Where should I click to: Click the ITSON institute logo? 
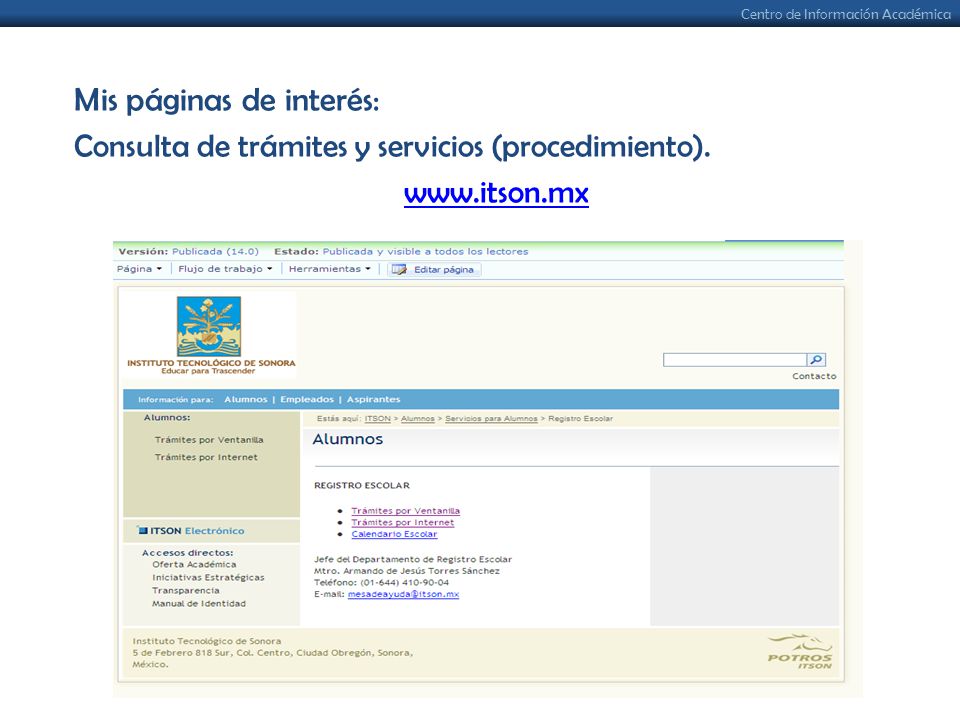[x=209, y=335]
